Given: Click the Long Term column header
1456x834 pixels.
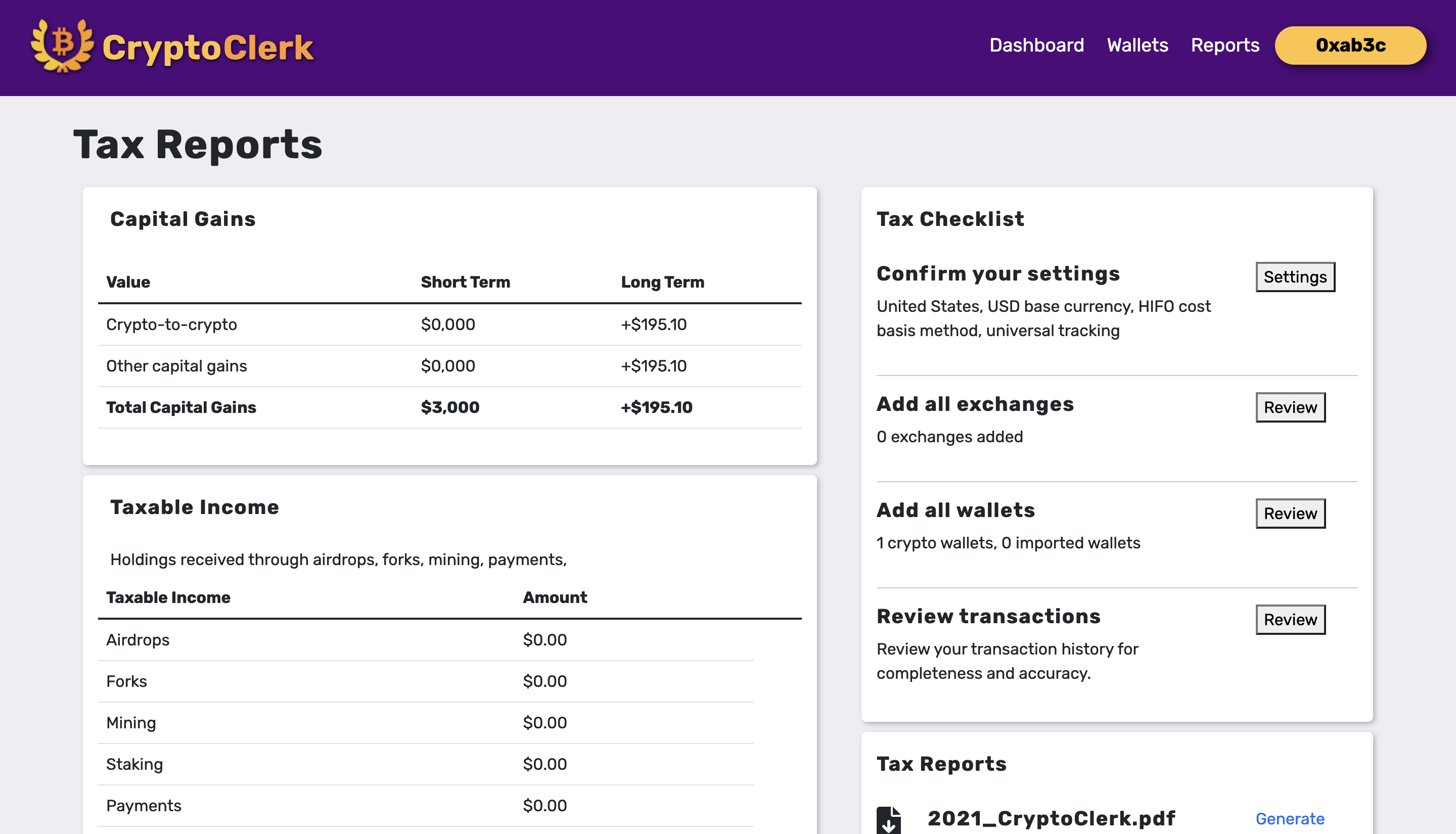Looking at the screenshot, I should (x=662, y=282).
